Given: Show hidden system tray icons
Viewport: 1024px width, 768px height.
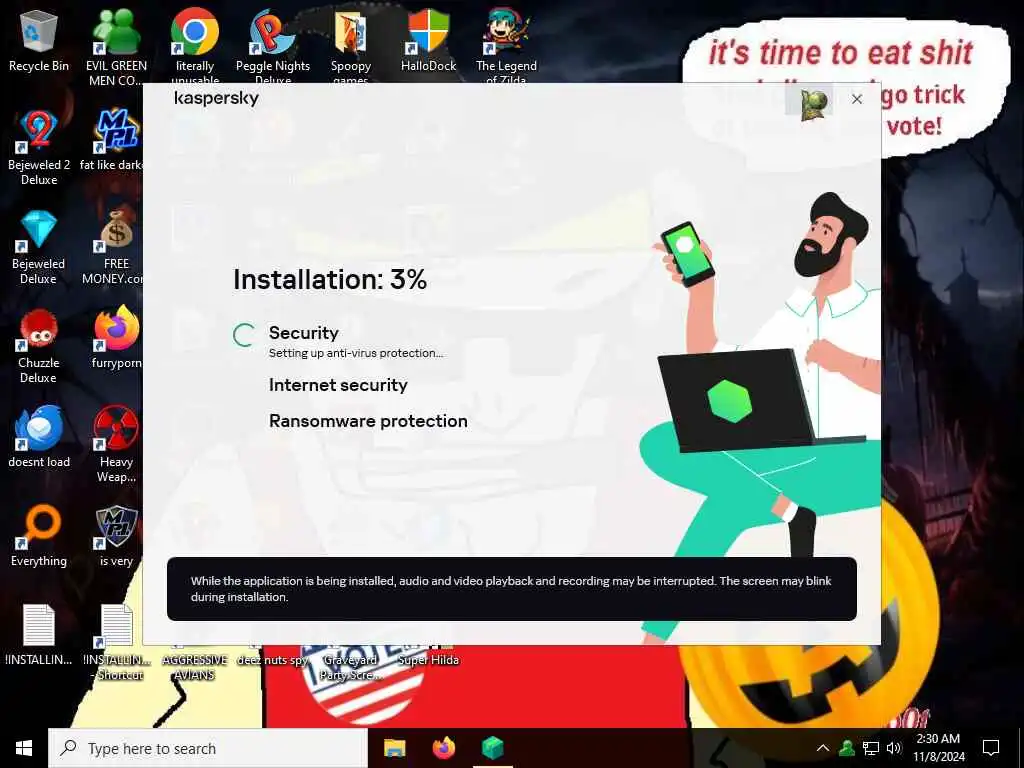Looking at the screenshot, I should (x=823, y=748).
